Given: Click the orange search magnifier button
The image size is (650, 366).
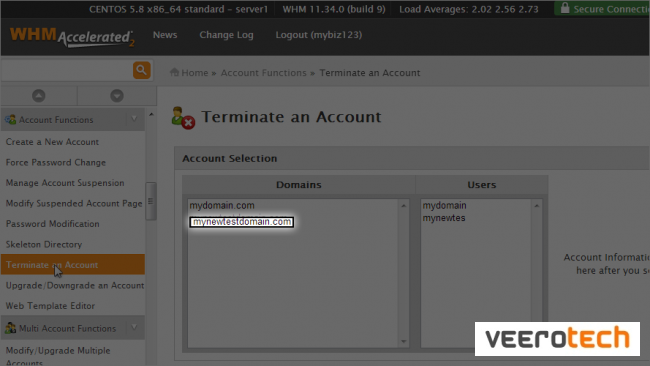Looking at the screenshot, I should pos(141,70).
